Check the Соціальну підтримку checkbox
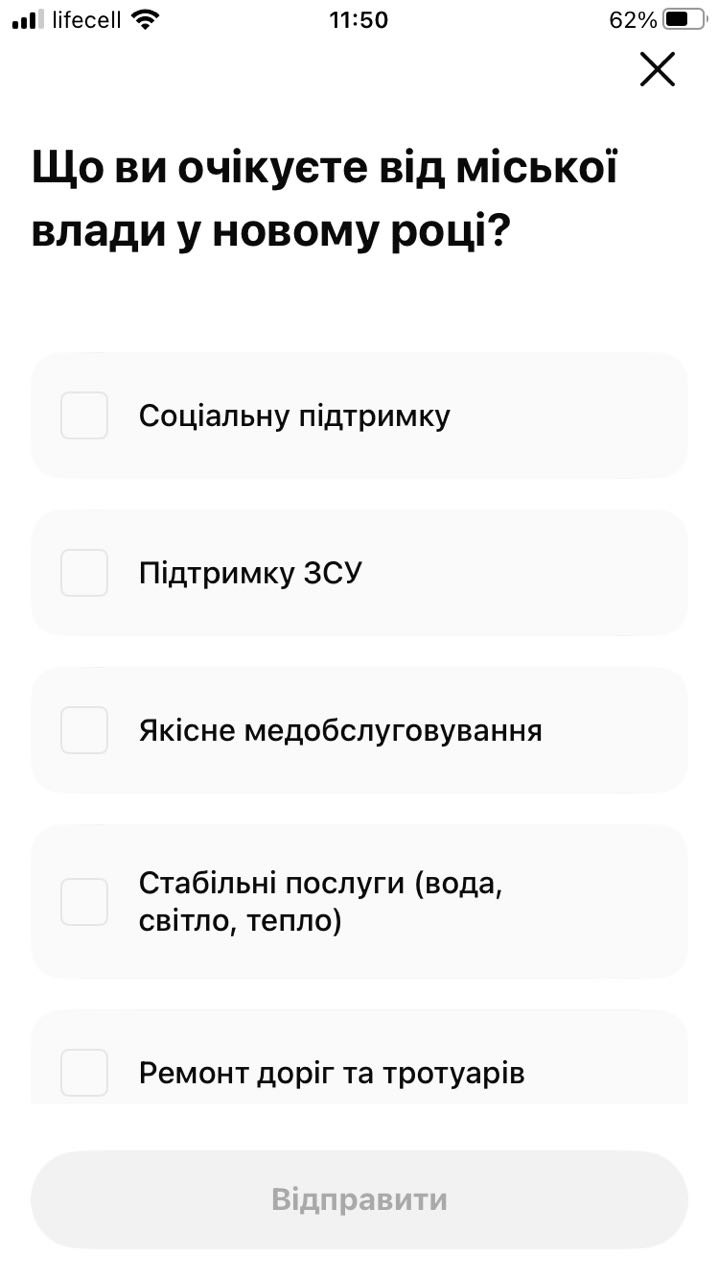Image resolution: width=719 pixels, height=1280 pixels. click(x=84, y=415)
